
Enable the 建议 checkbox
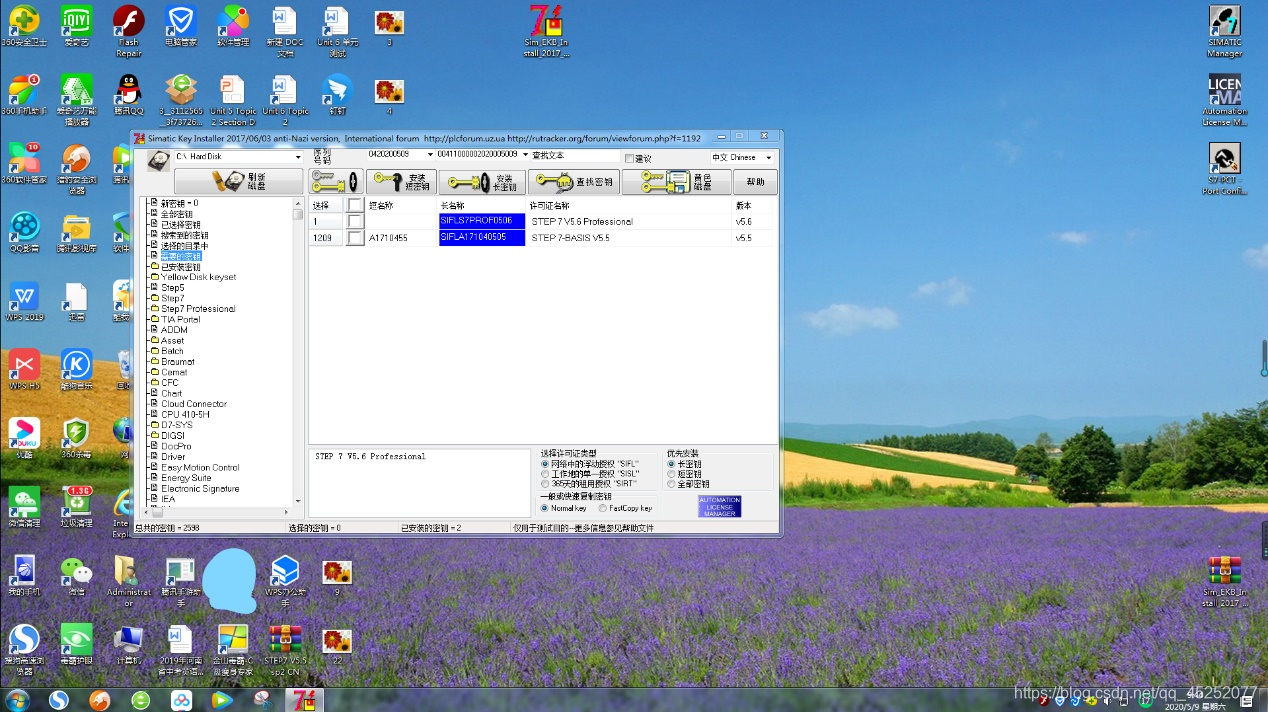(629, 158)
